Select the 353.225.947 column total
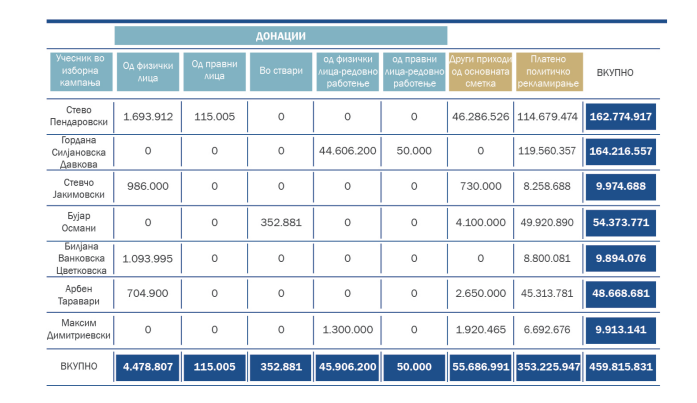This screenshot has height=403, width=697. (x=548, y=367)
